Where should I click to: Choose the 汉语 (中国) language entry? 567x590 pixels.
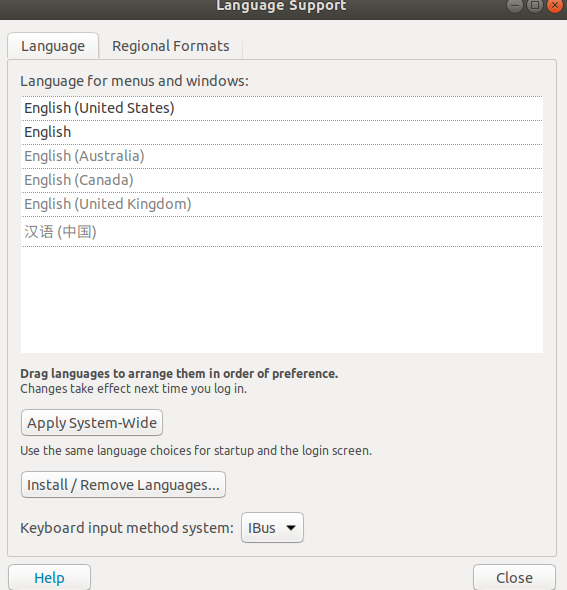(281, 232)
